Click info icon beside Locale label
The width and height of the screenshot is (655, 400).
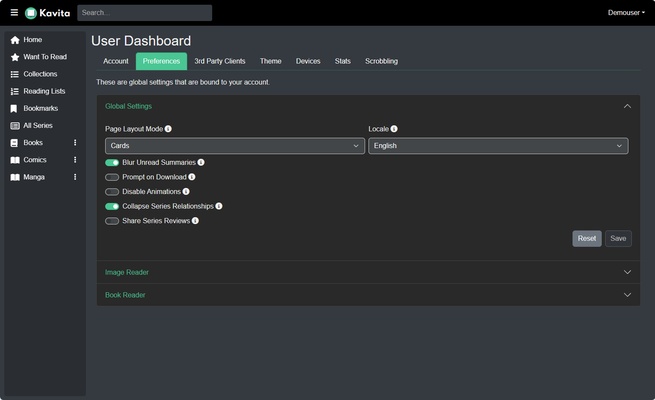point(394,129)
